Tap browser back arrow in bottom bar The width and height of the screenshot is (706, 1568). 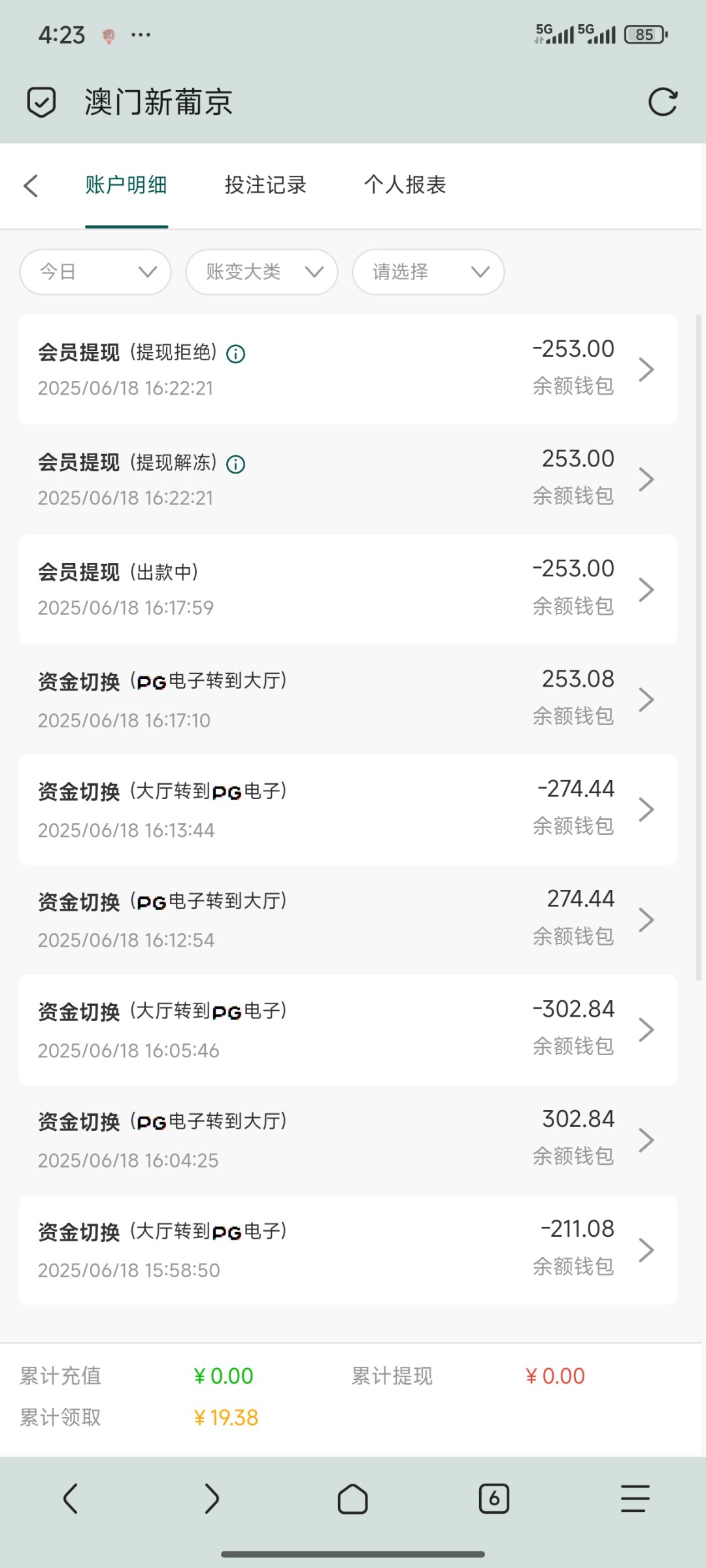[x=71, y=1499]
